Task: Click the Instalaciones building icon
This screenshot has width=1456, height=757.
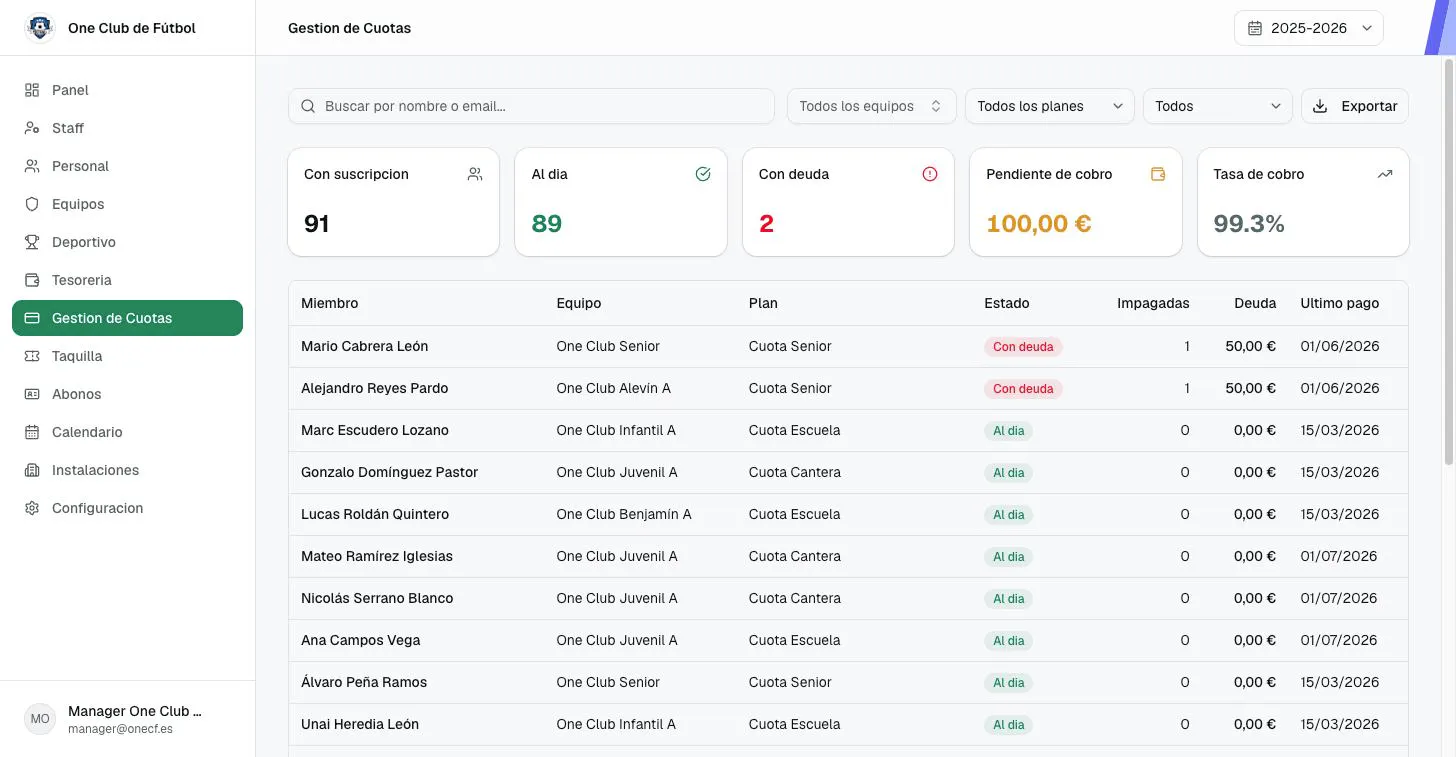Action: coord(32,470)
